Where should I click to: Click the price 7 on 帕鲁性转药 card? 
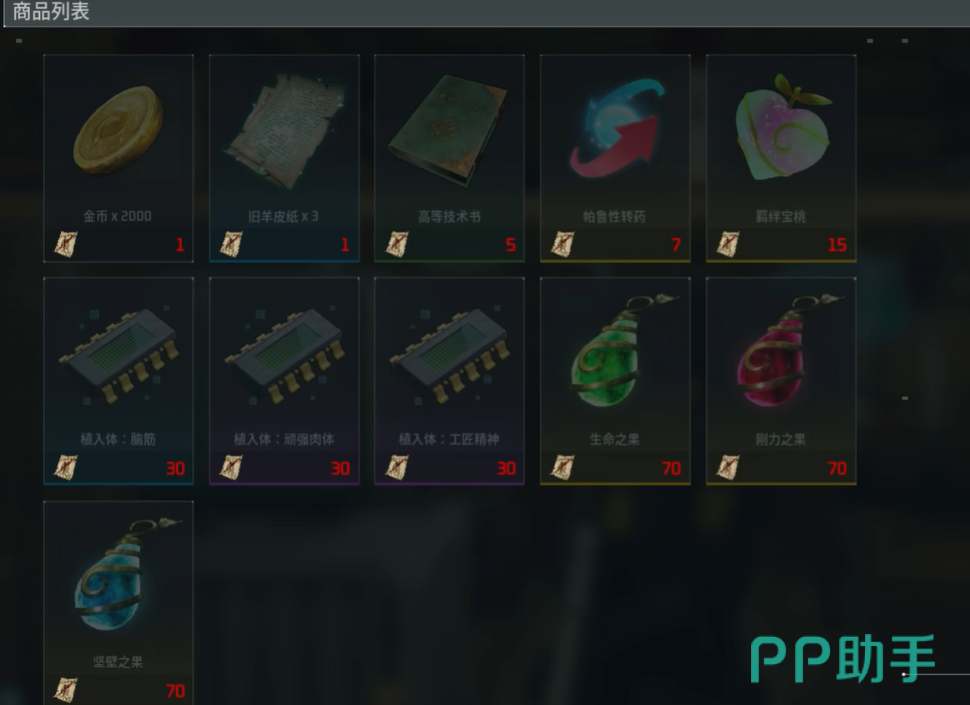click(676, 245)
